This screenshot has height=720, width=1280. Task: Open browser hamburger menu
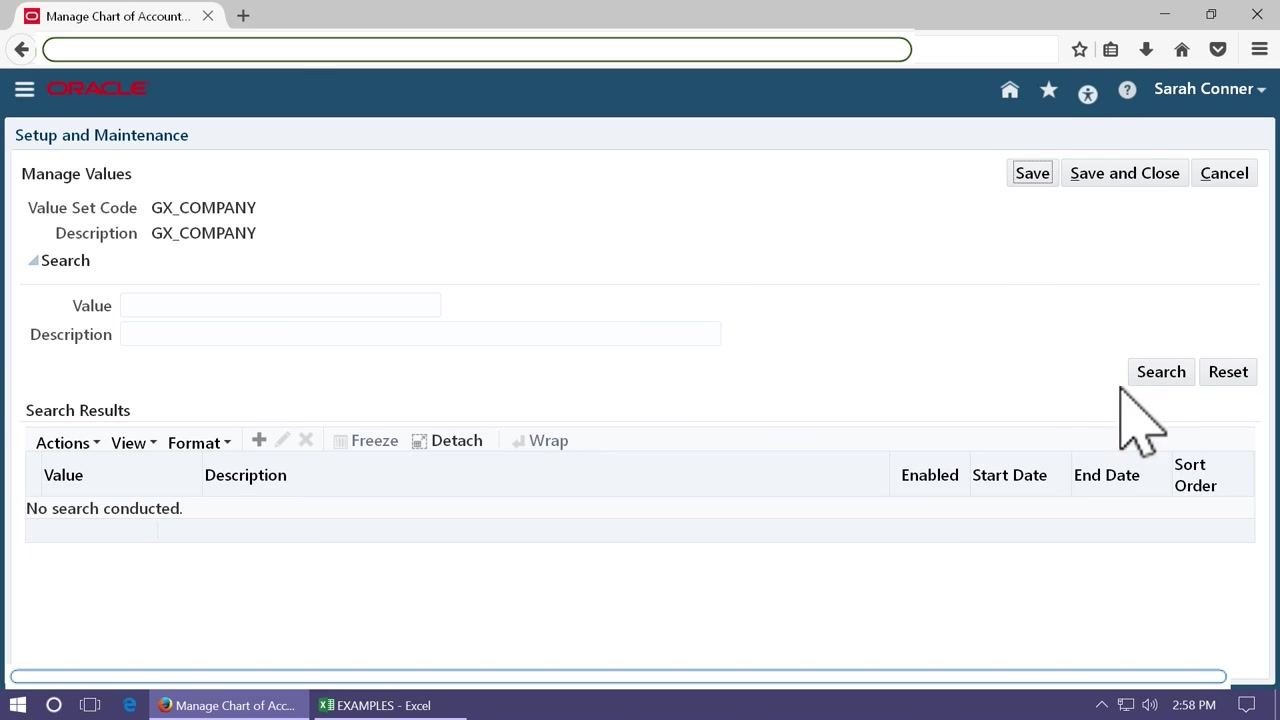tap(1260, 49)
